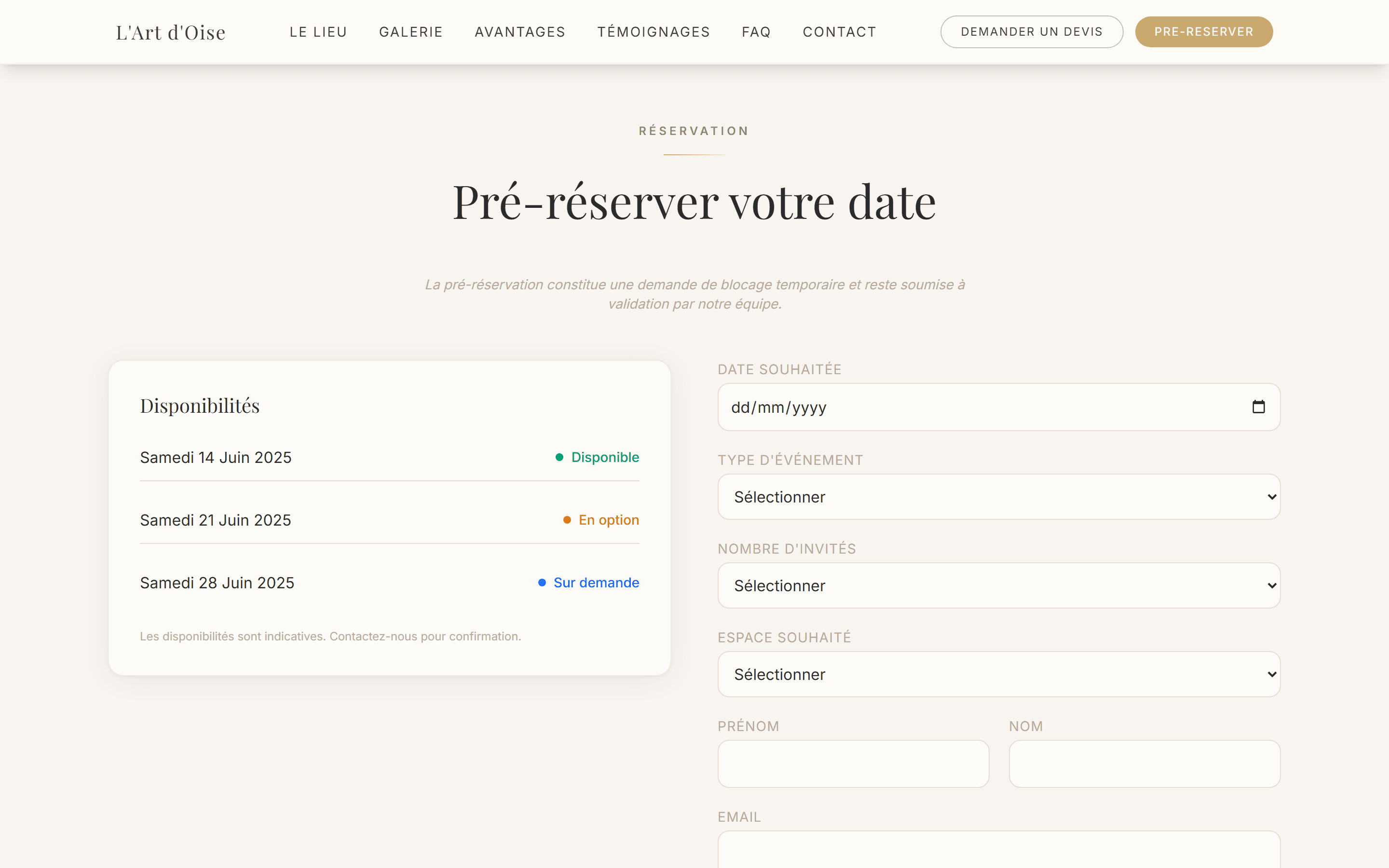Open the FAQ navigation item
Viewport: 1389px width, 868px height.
pos(756,31)
